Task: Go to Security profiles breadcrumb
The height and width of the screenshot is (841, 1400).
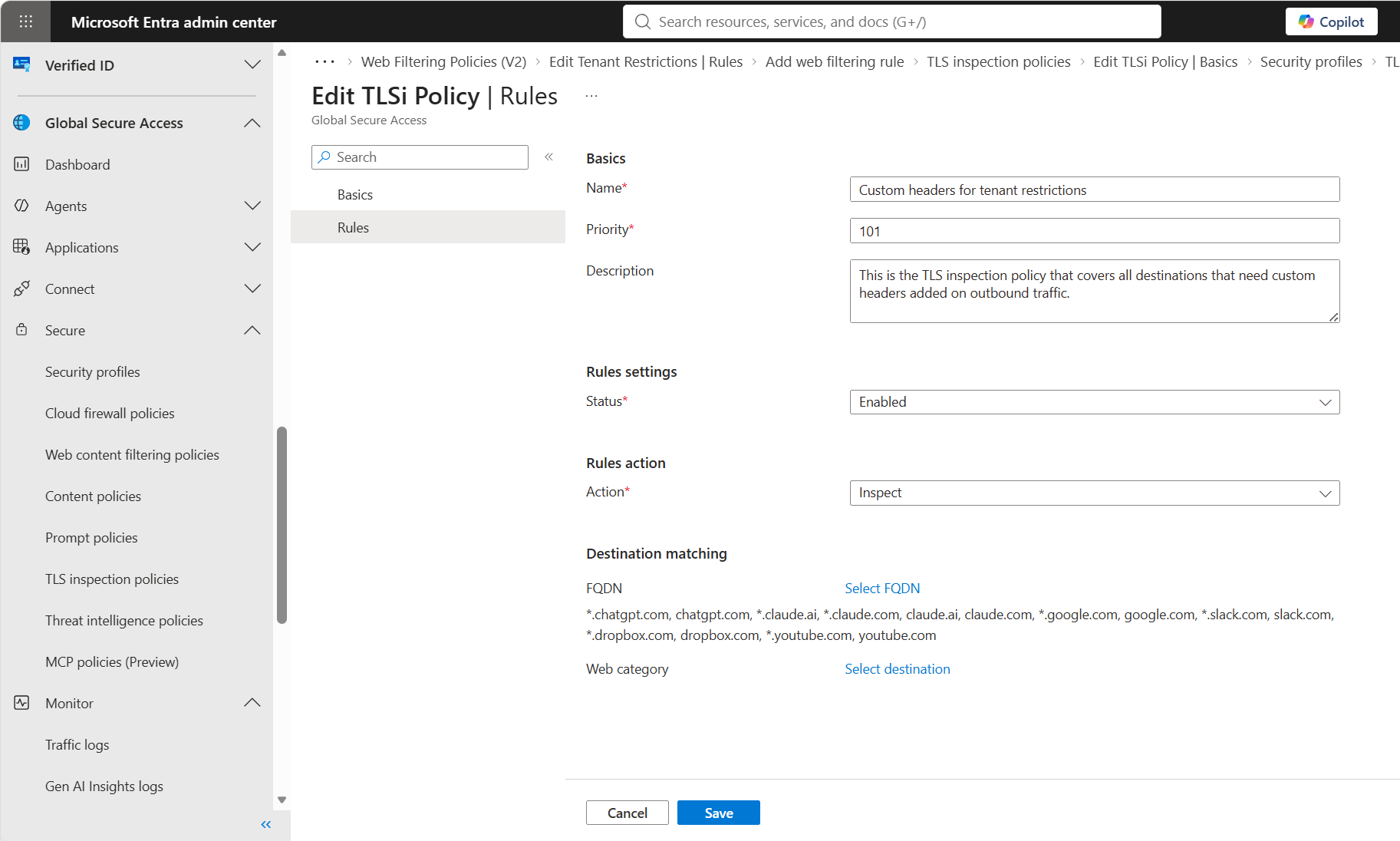Action: [x=1311, y=61]
